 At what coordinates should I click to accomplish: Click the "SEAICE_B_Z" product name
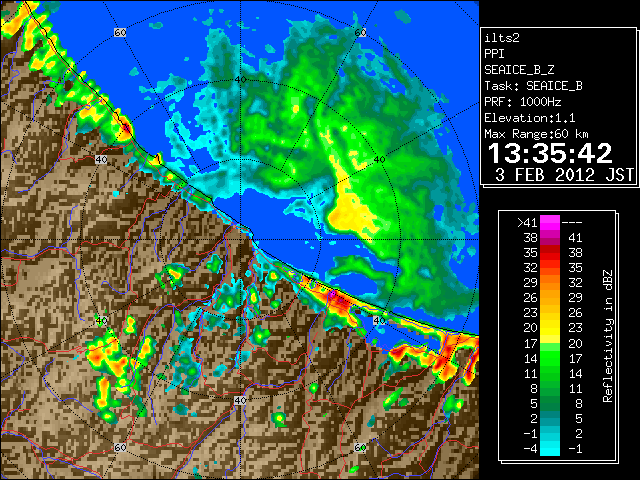519,70
